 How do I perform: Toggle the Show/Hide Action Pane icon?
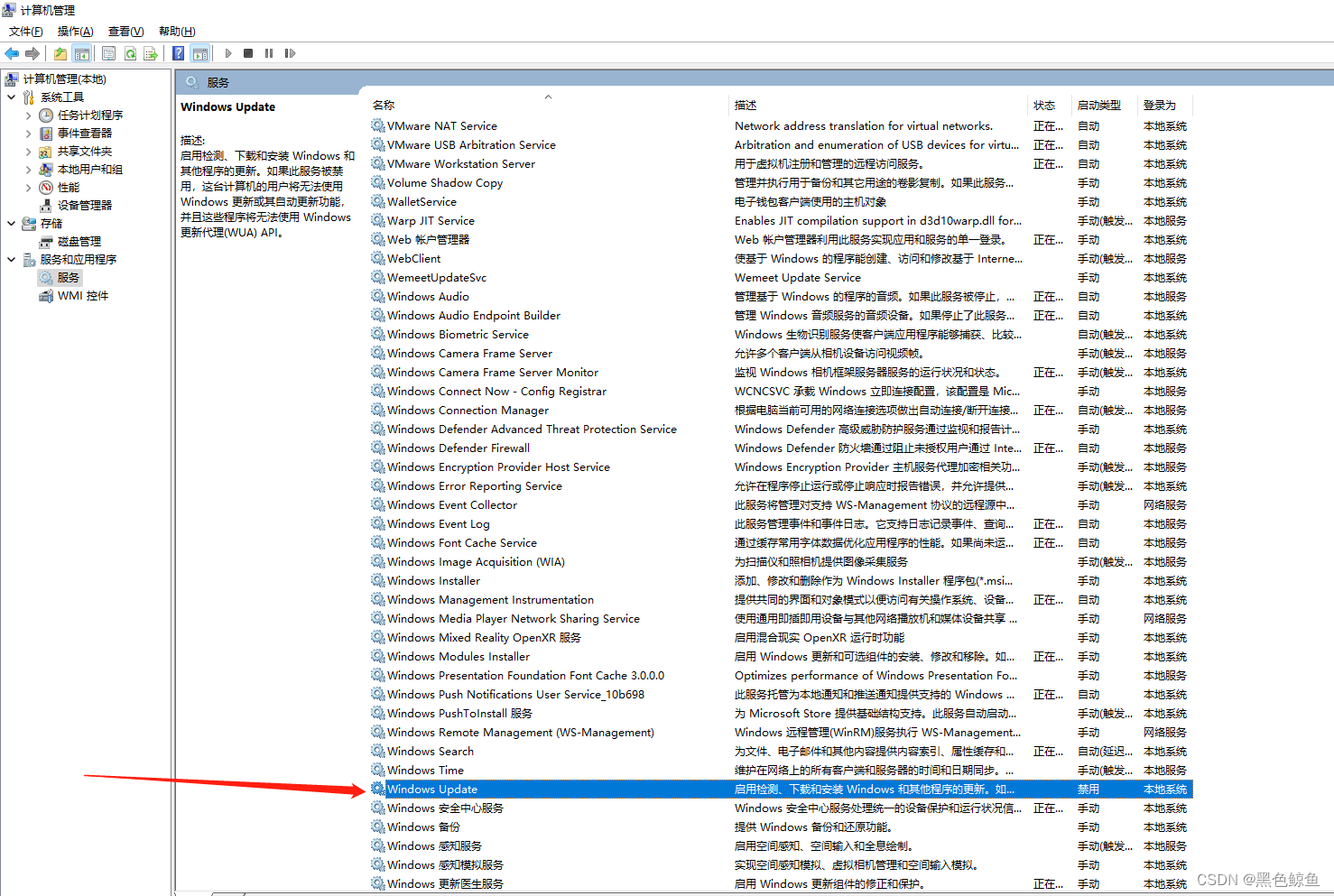tap(200, 53)
